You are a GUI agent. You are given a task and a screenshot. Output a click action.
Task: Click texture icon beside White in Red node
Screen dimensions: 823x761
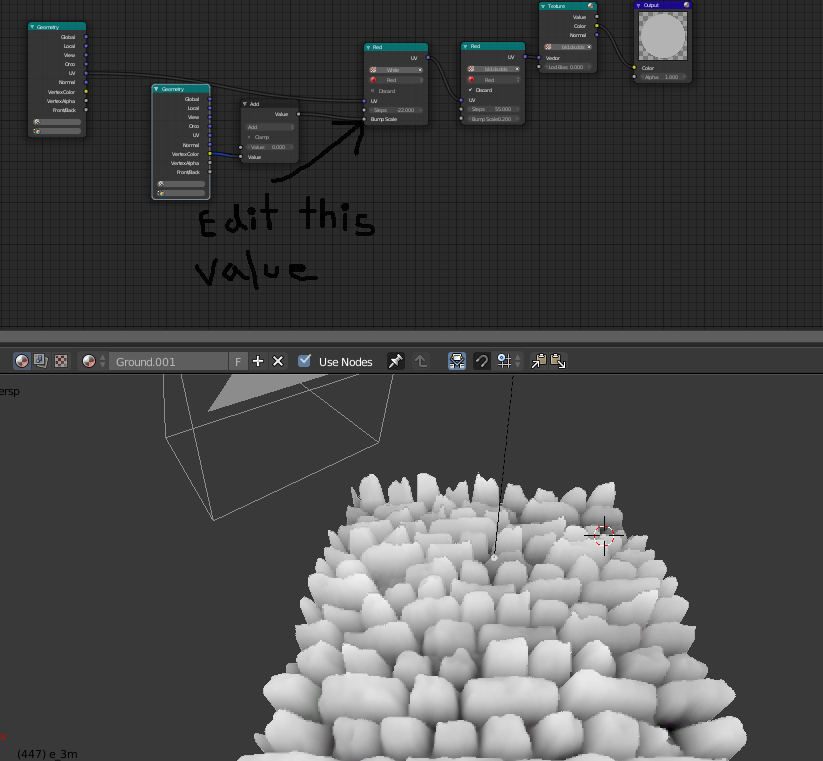[x=373, y=70]
